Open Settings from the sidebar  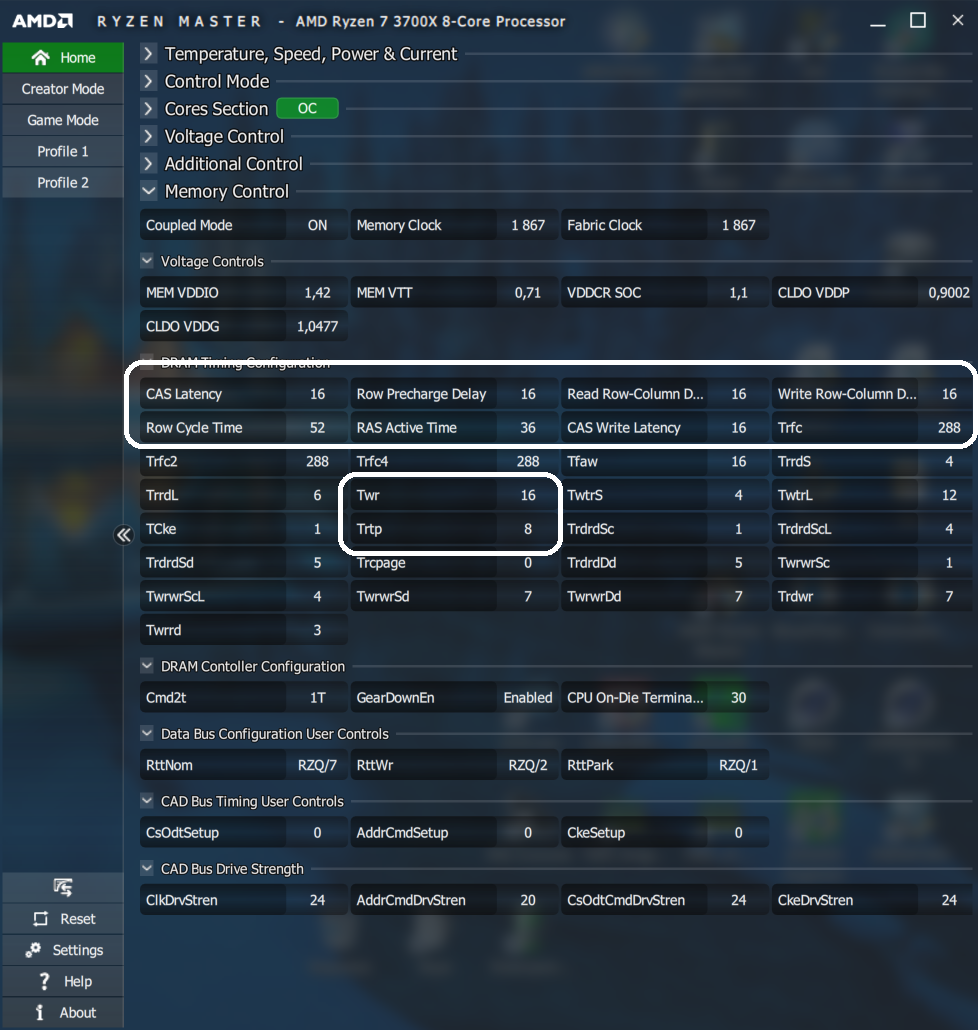63,950
